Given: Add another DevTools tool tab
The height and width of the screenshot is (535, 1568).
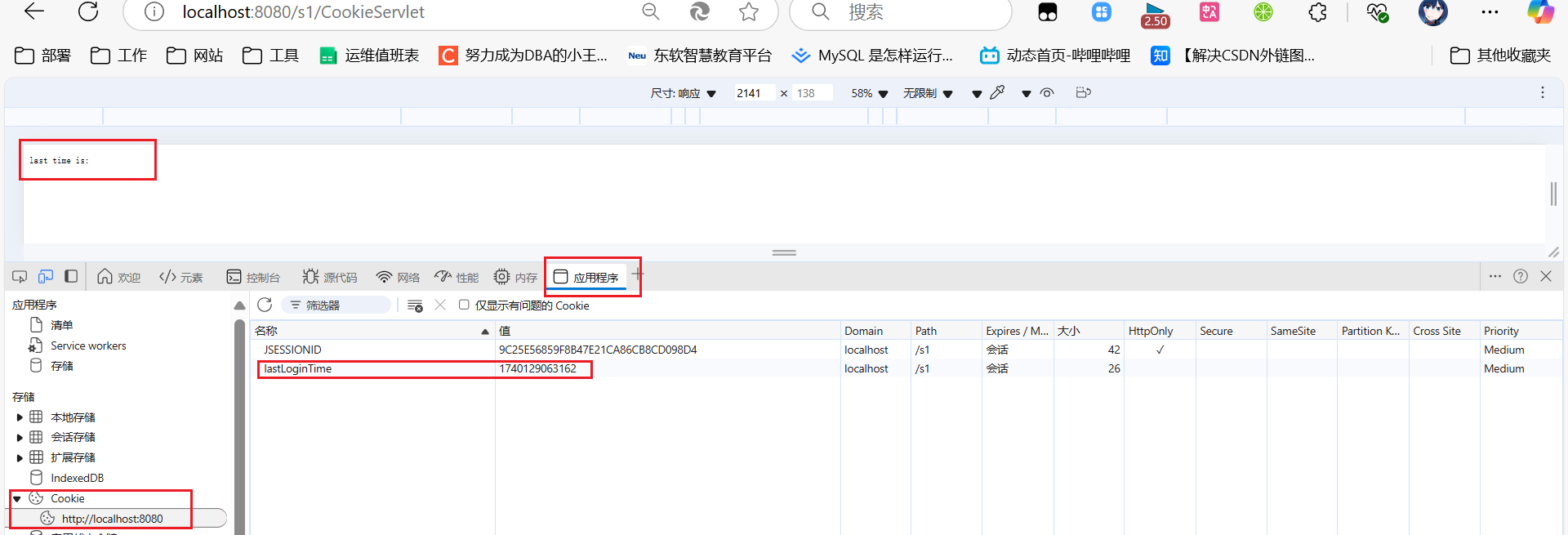Looking at the screenshot, I should coord(637,274).
